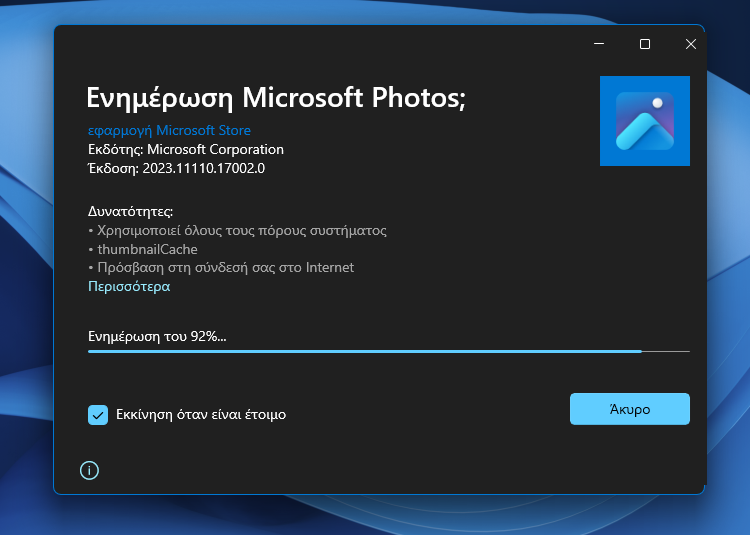Image resolution: width=750 pixels, height=535 pixels.
Task: Open the "εφαρμογή Microsoft Store" link
Action: (x=169, y=131)
